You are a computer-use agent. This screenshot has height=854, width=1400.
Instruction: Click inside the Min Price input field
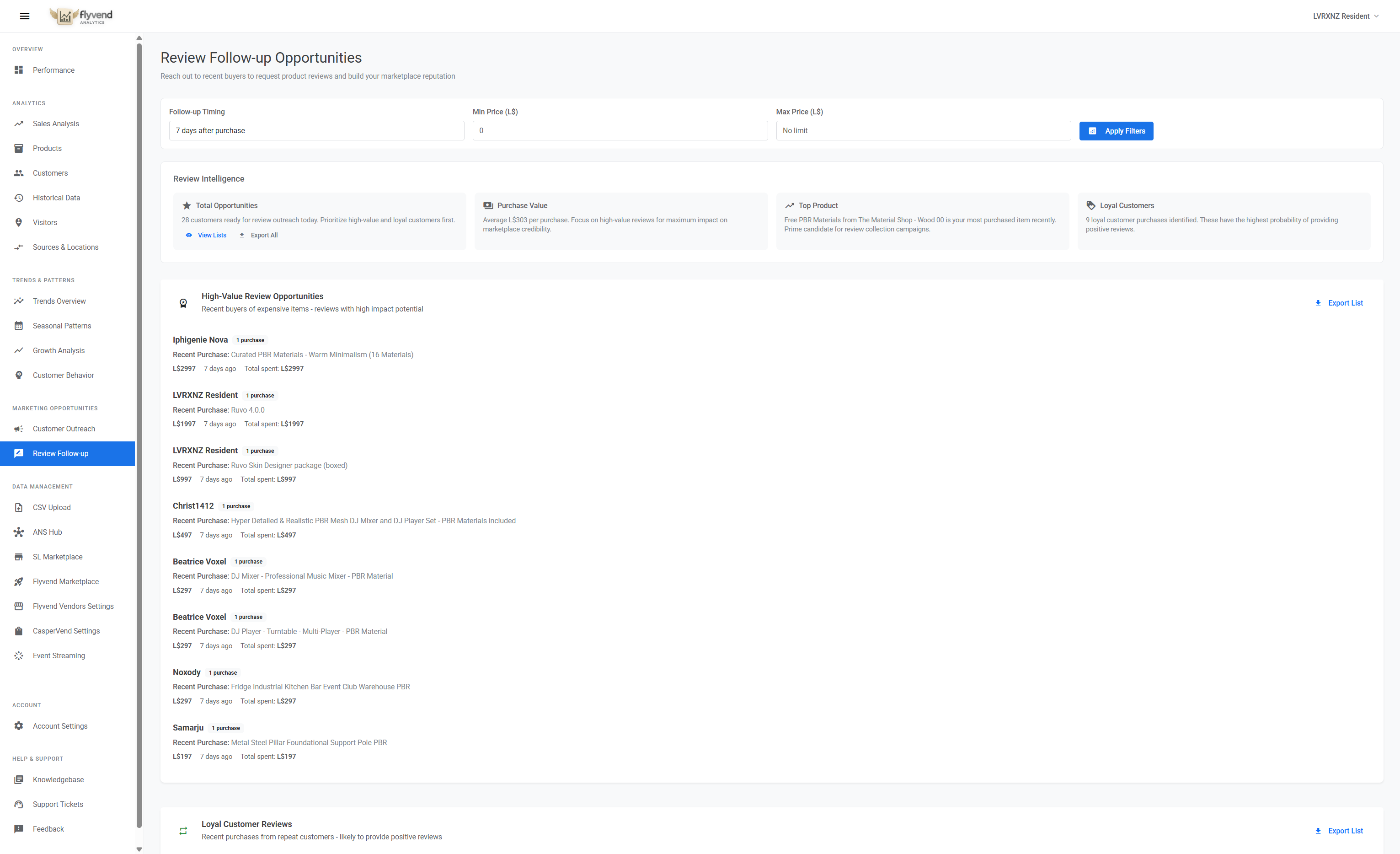tap(620, 130)
